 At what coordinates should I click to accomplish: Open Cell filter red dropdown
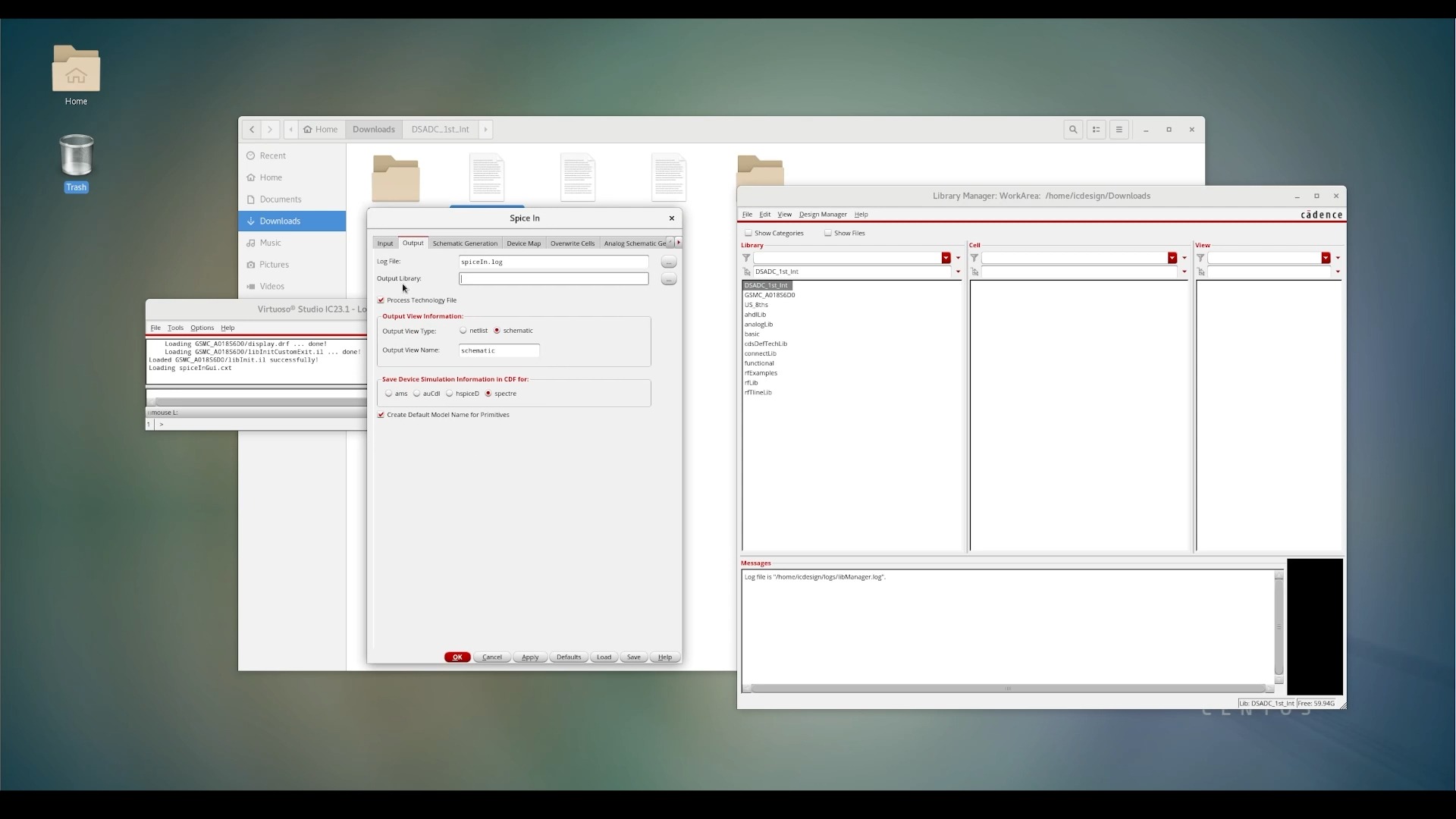click(1172, 258)
